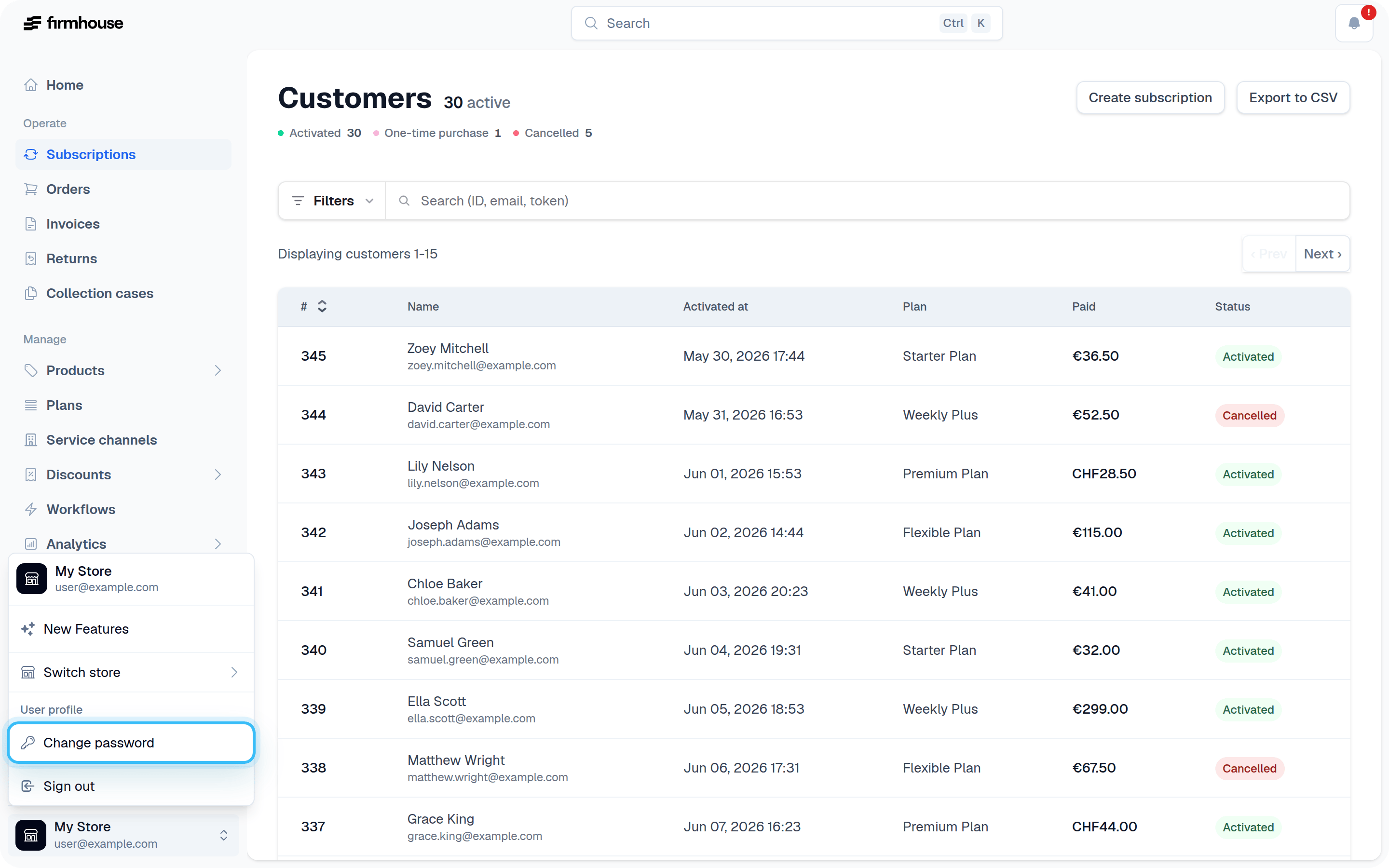Click the Orders cart icon

(x=31, y=189)
